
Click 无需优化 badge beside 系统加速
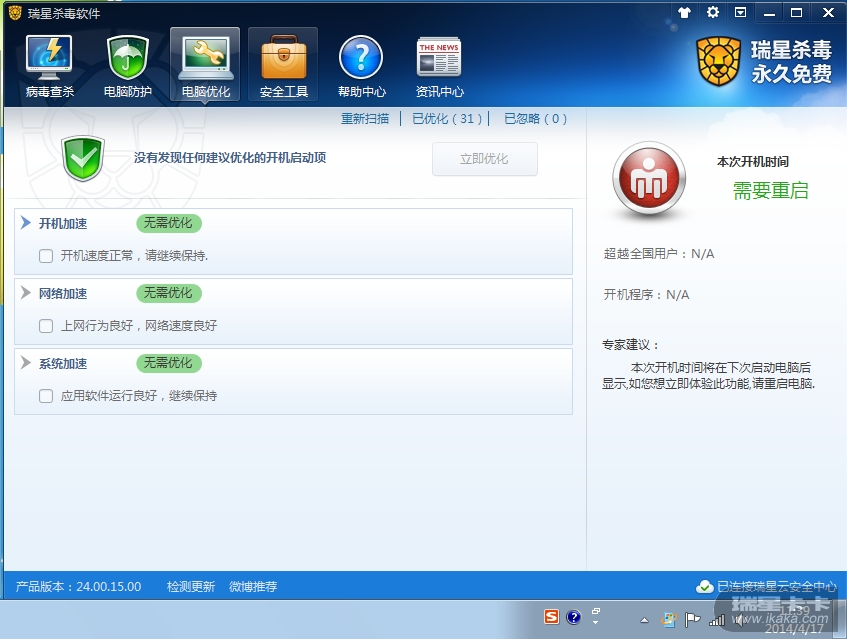(169, 363)
